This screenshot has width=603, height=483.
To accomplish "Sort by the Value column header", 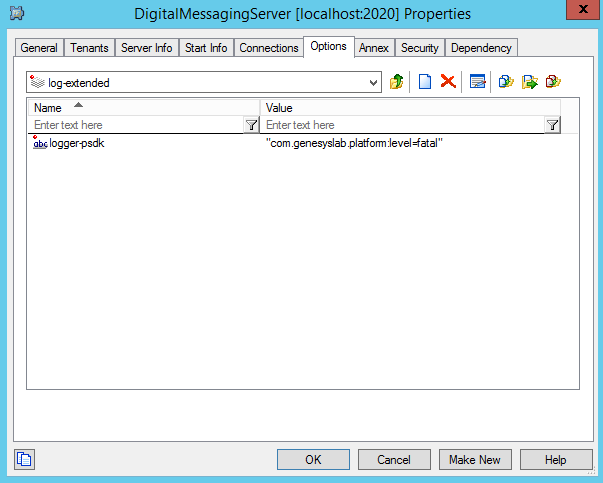I will (x=410, y=108).
